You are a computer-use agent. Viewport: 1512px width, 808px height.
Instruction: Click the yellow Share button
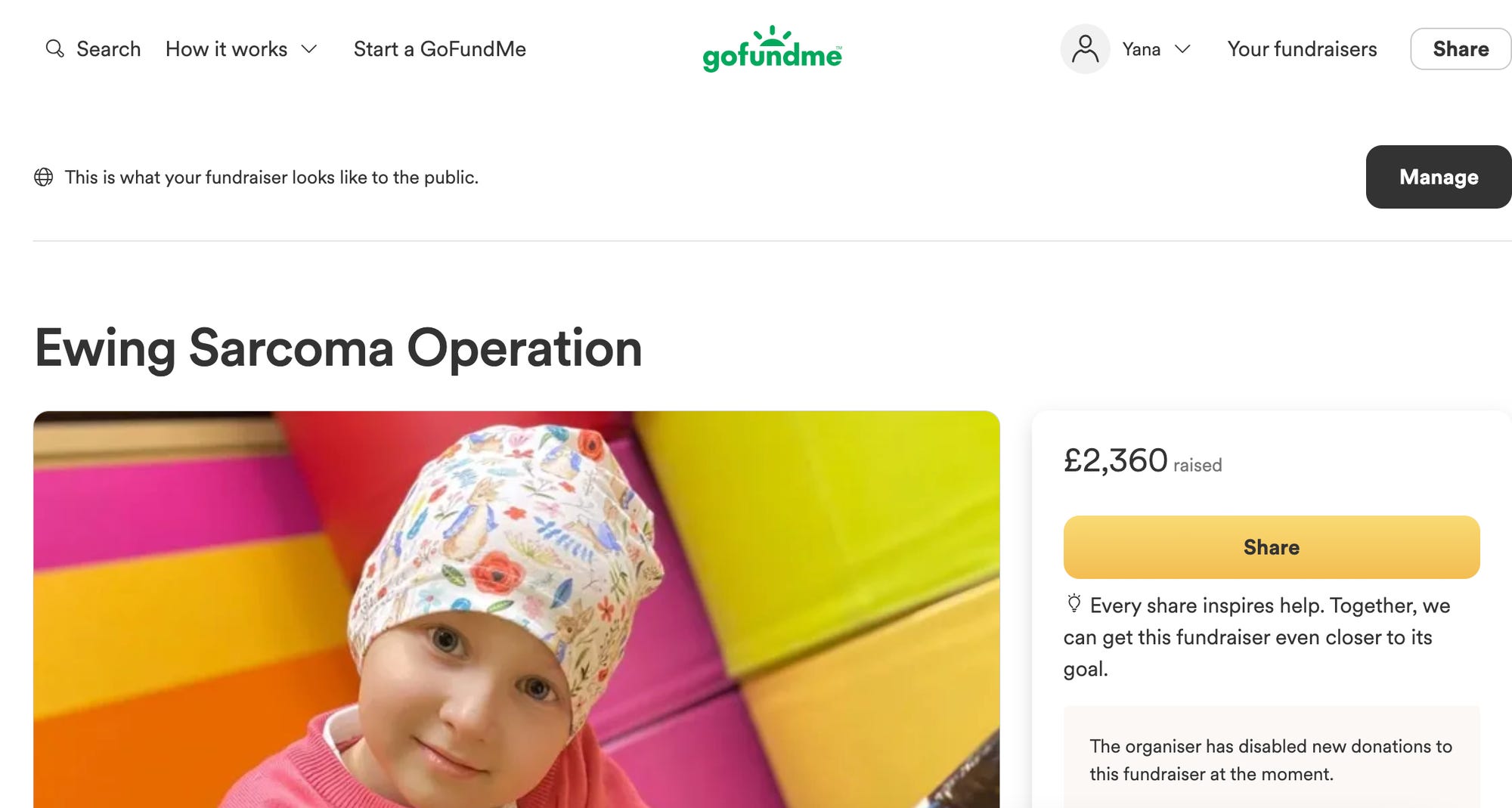coord(1272,547)
